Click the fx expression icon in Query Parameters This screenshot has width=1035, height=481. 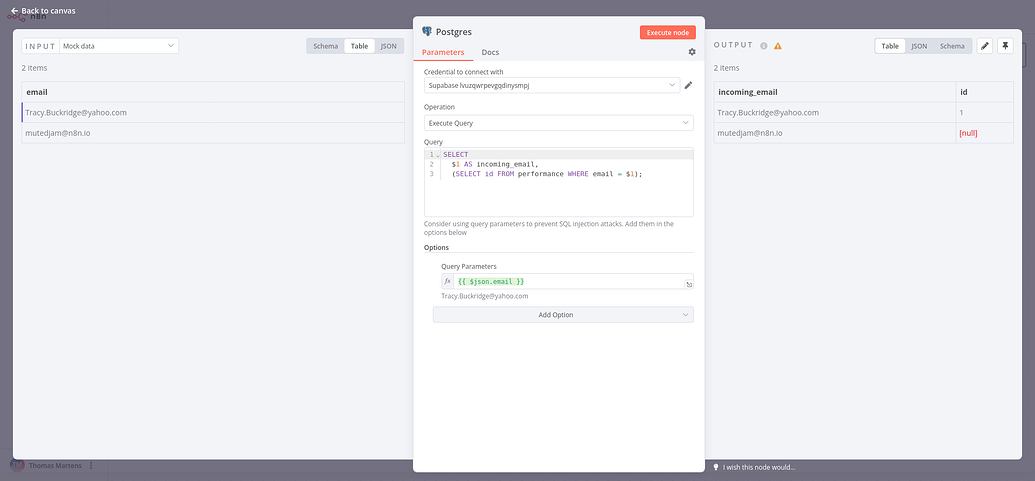pos(448,282)
